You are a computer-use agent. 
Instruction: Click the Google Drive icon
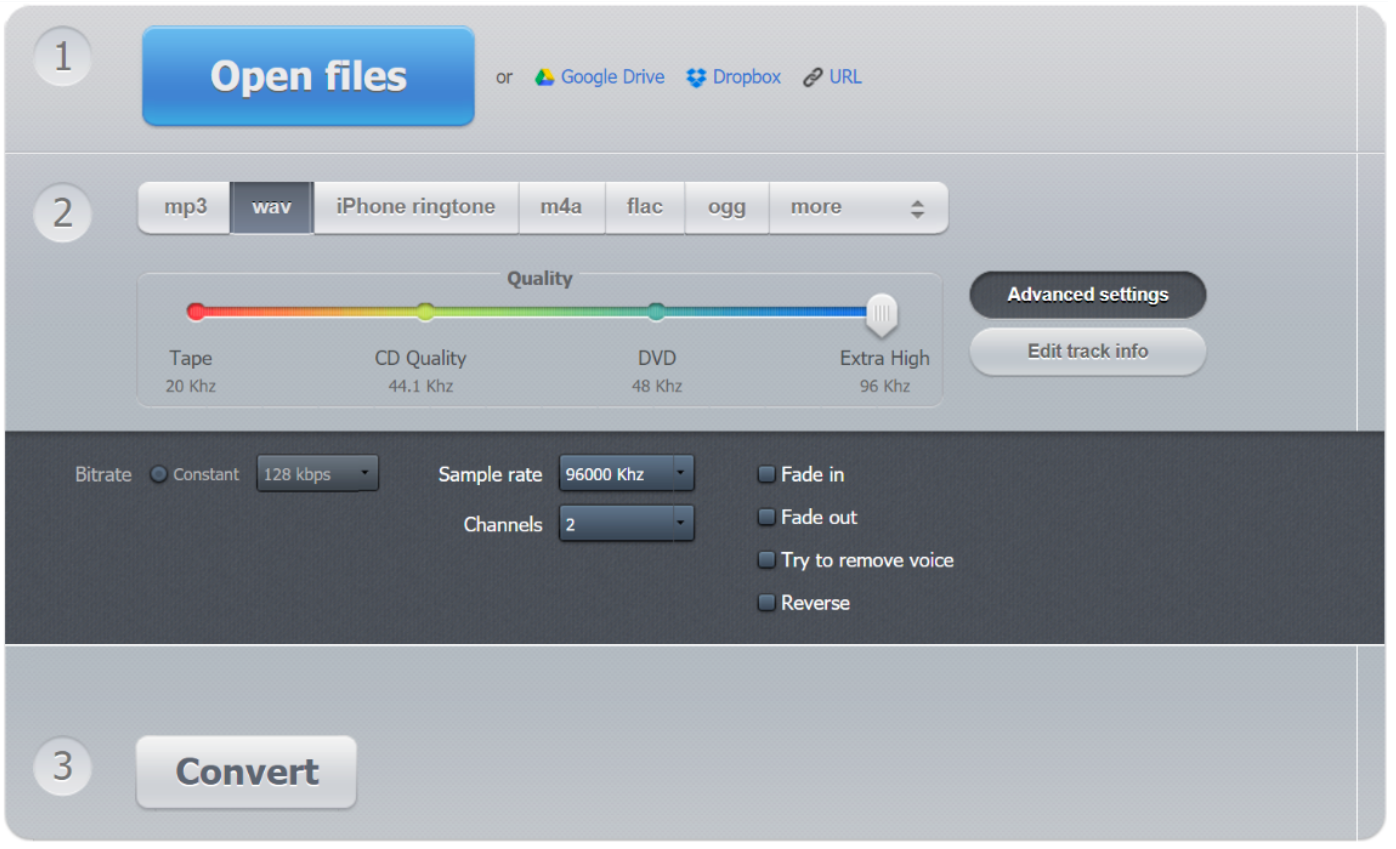(544, 77)
